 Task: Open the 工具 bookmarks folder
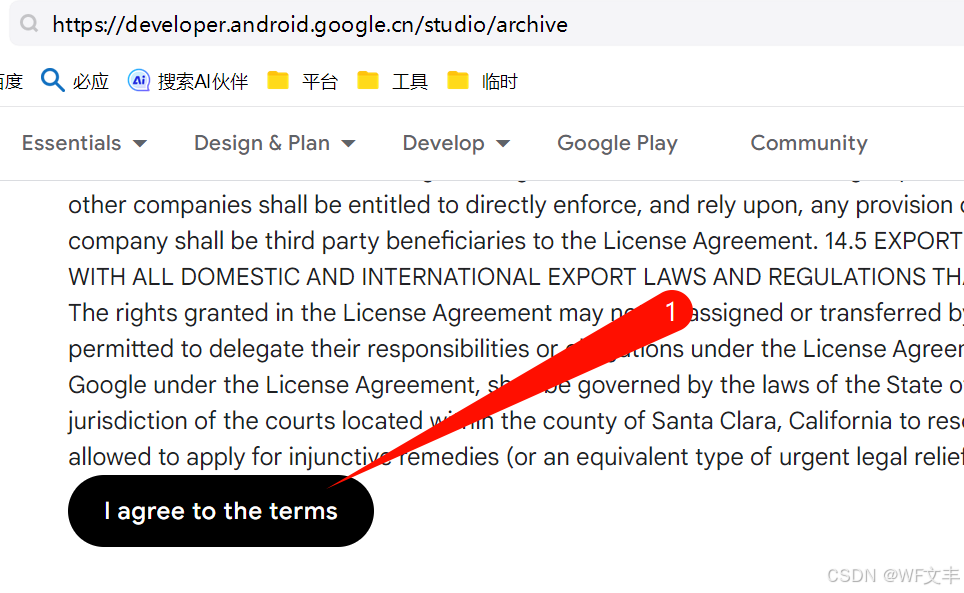click(392, 81)
